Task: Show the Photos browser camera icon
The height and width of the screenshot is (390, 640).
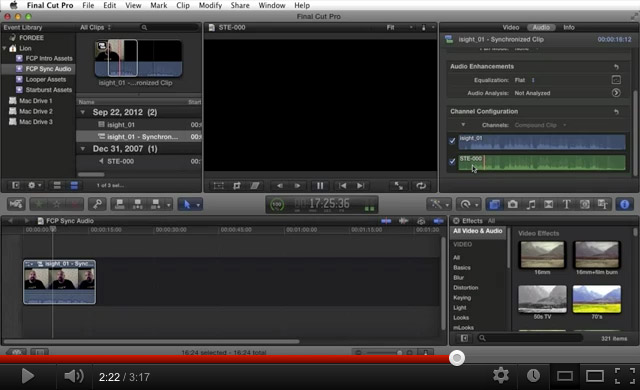Action: tap(513, 204)
